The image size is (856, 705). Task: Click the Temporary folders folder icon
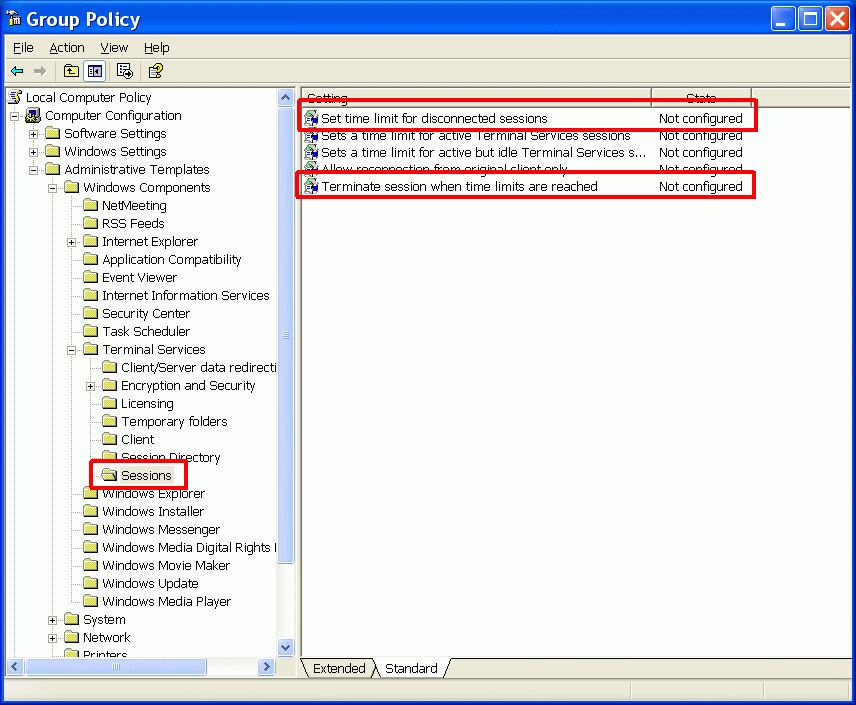tap(110, 422)
